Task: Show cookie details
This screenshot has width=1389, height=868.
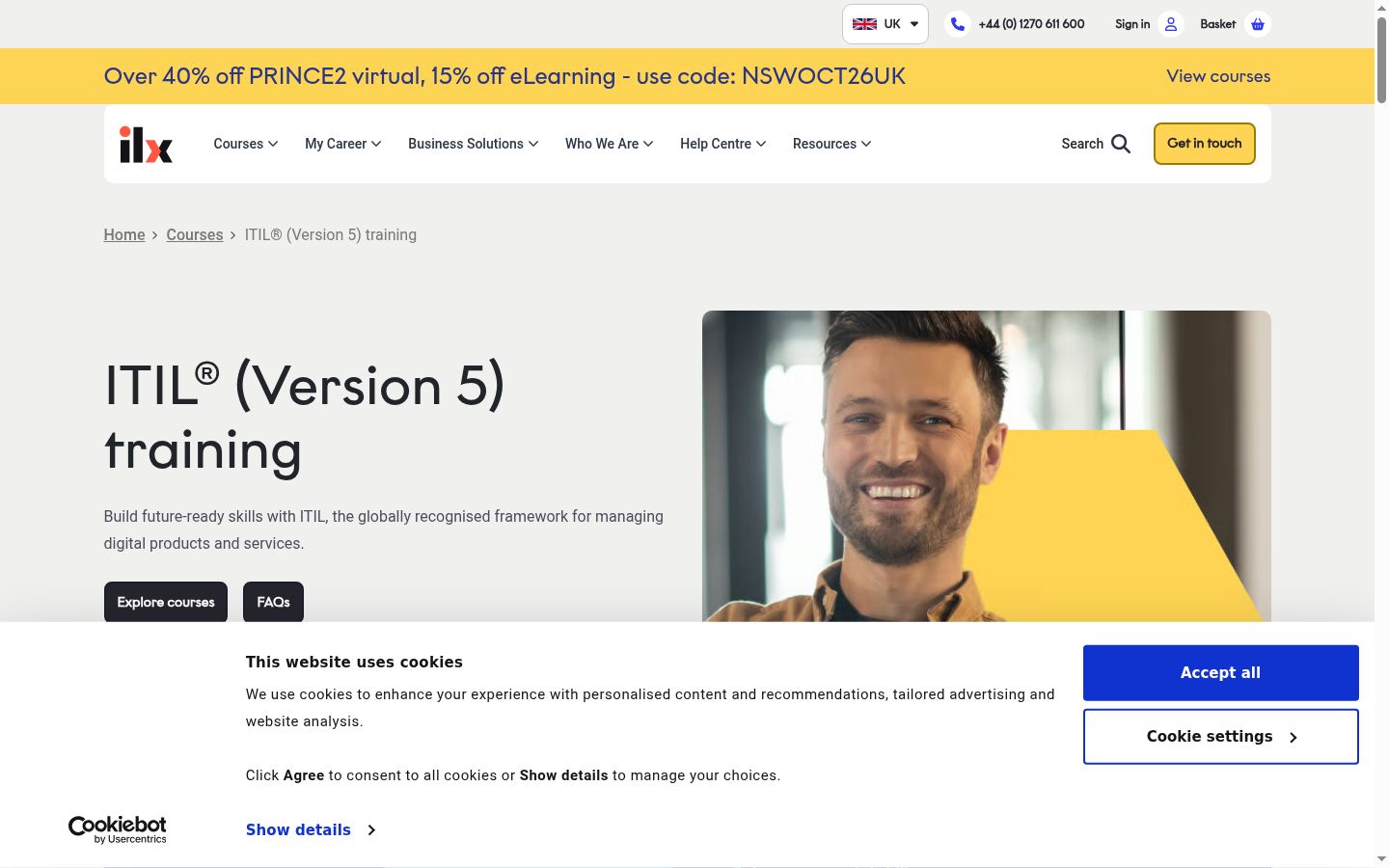Action: coord(311,829)
